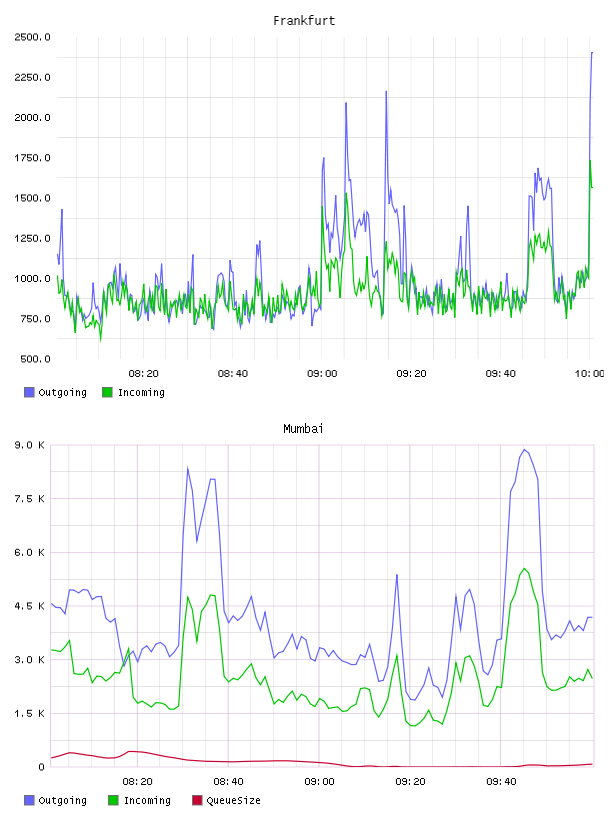Click the 09:40 time label in Frankfurt chart
This screenshot has height=816, width=608.
[x=501, y=374]
